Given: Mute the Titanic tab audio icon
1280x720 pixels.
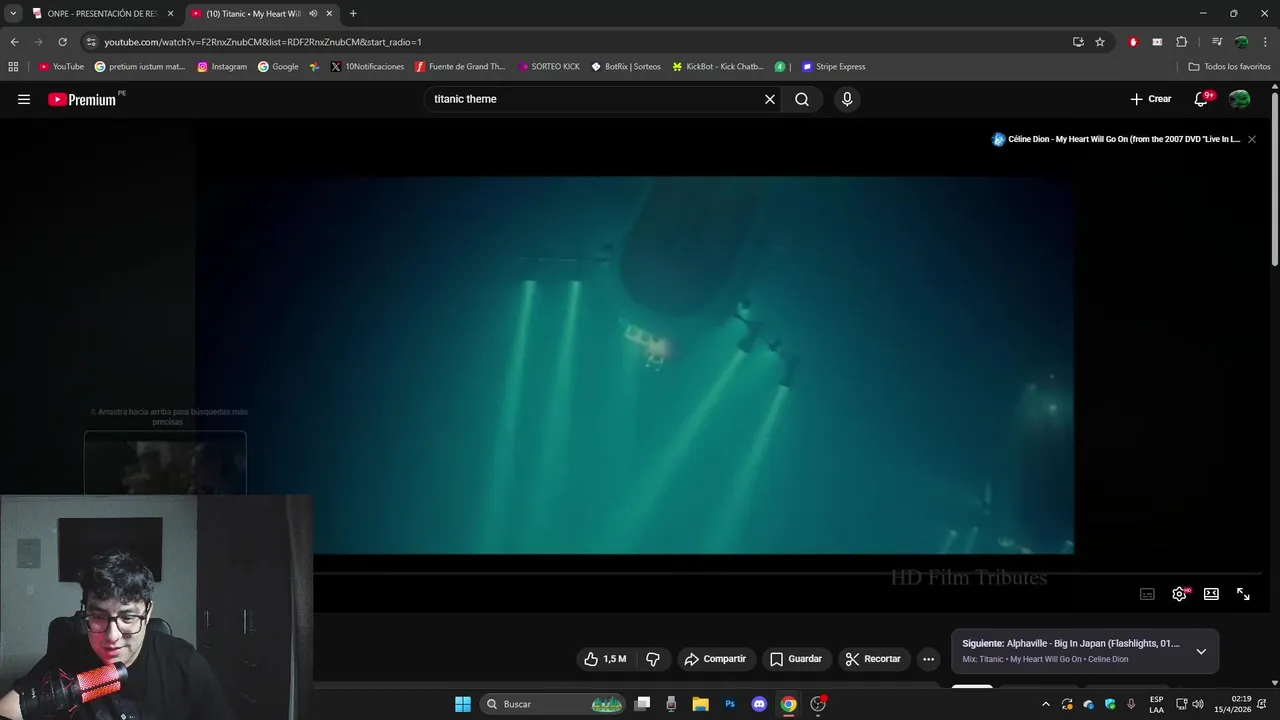Looking at the screenshot, I should click(x=313, y=14).
